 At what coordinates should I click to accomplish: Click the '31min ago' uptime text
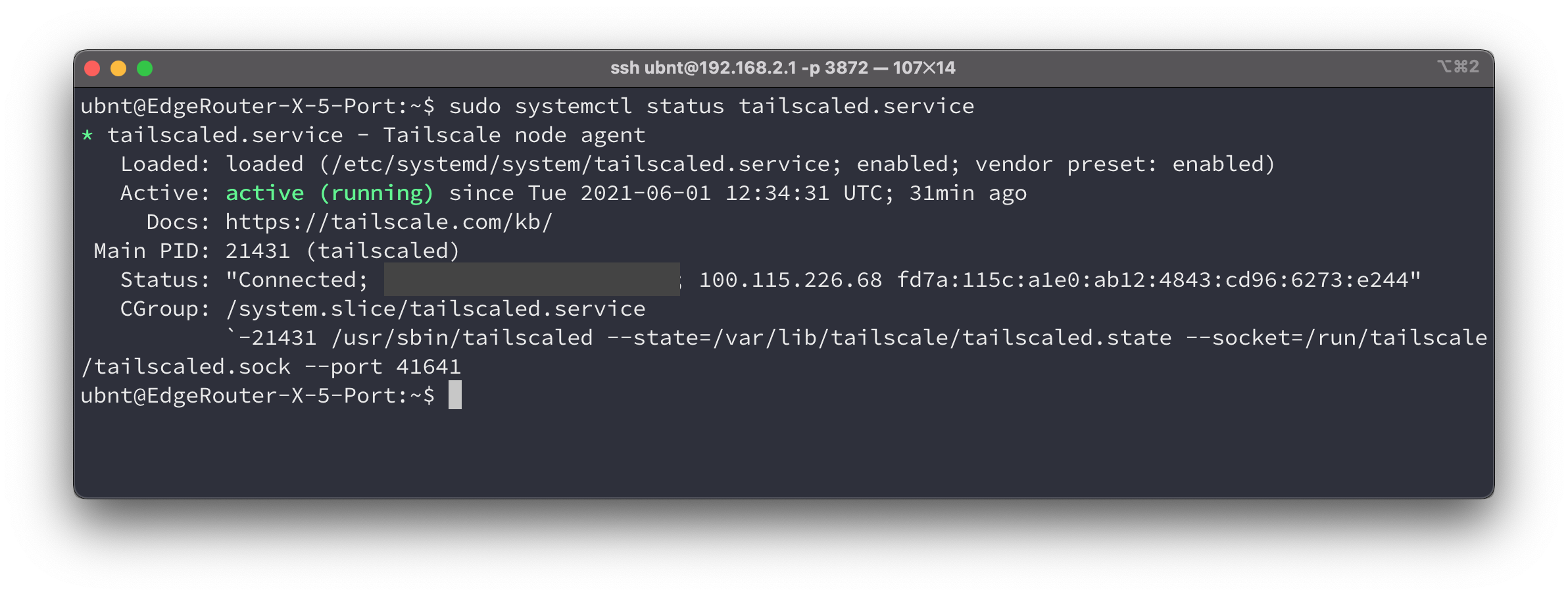click(968, 193)
